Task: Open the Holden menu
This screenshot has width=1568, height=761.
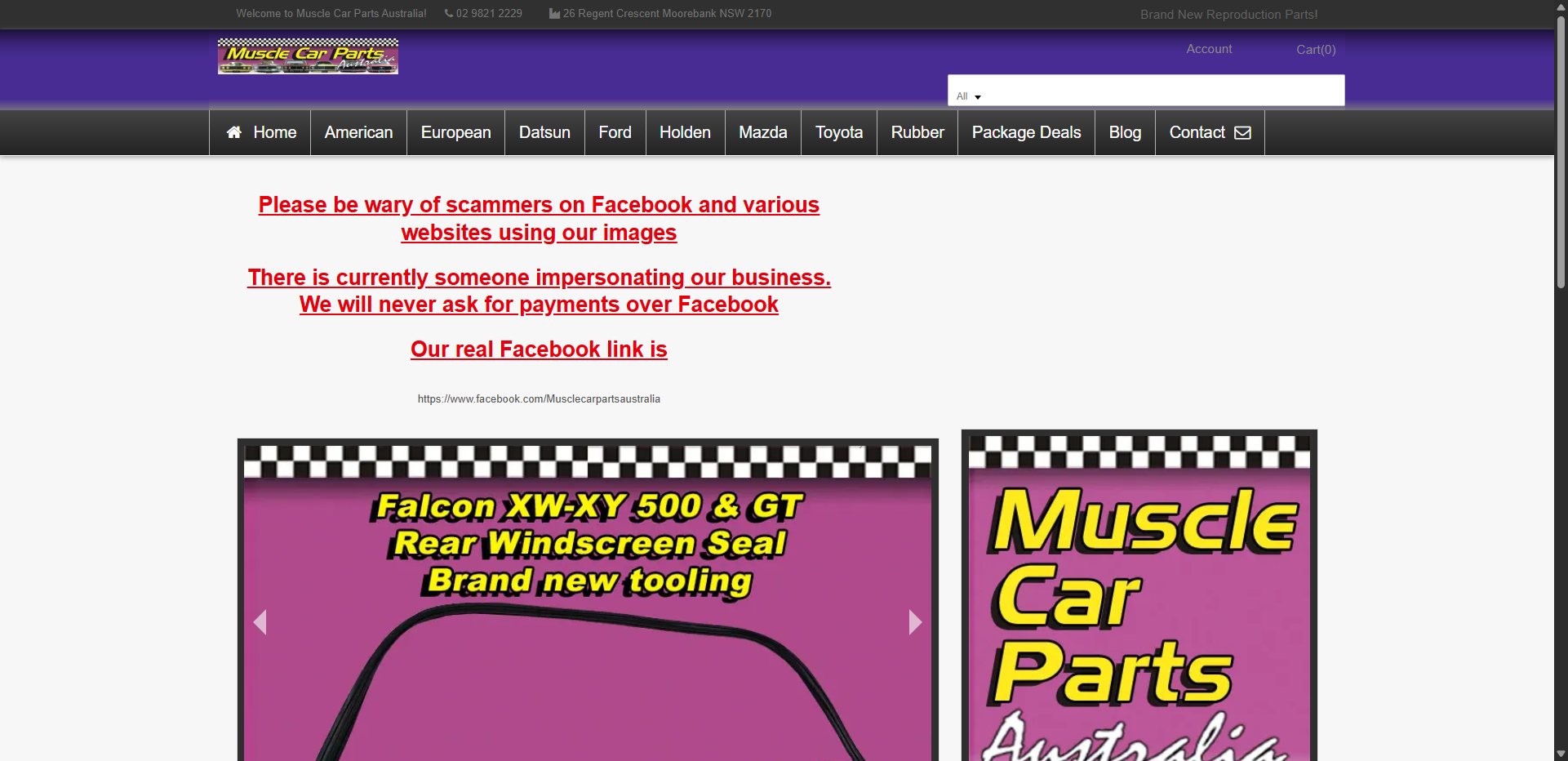Action: (x=685, y=132)
